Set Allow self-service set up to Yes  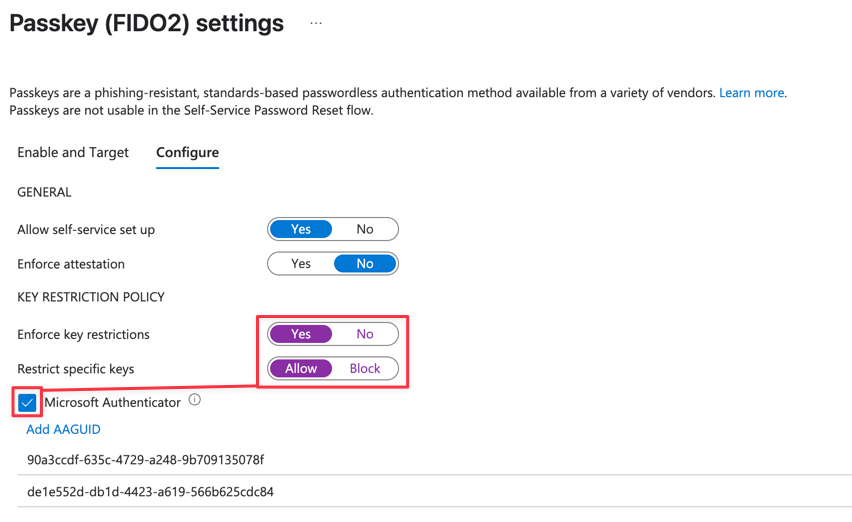301,229
